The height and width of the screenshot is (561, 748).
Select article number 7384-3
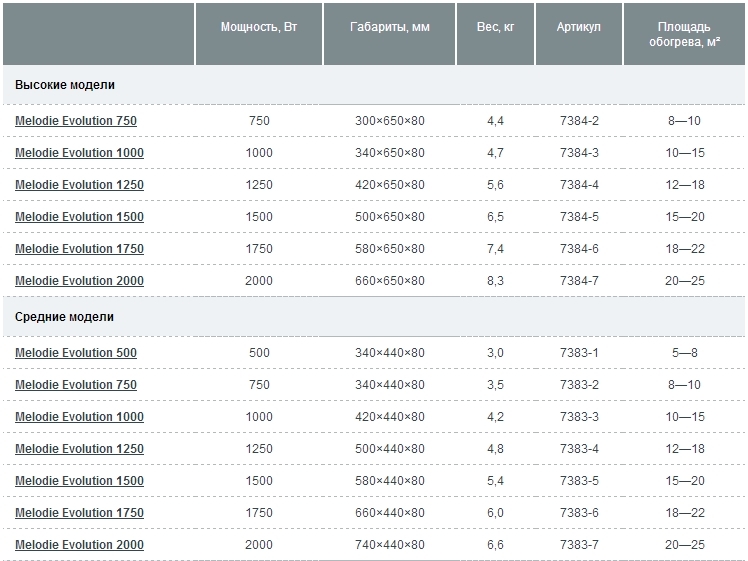pos(579,153)
